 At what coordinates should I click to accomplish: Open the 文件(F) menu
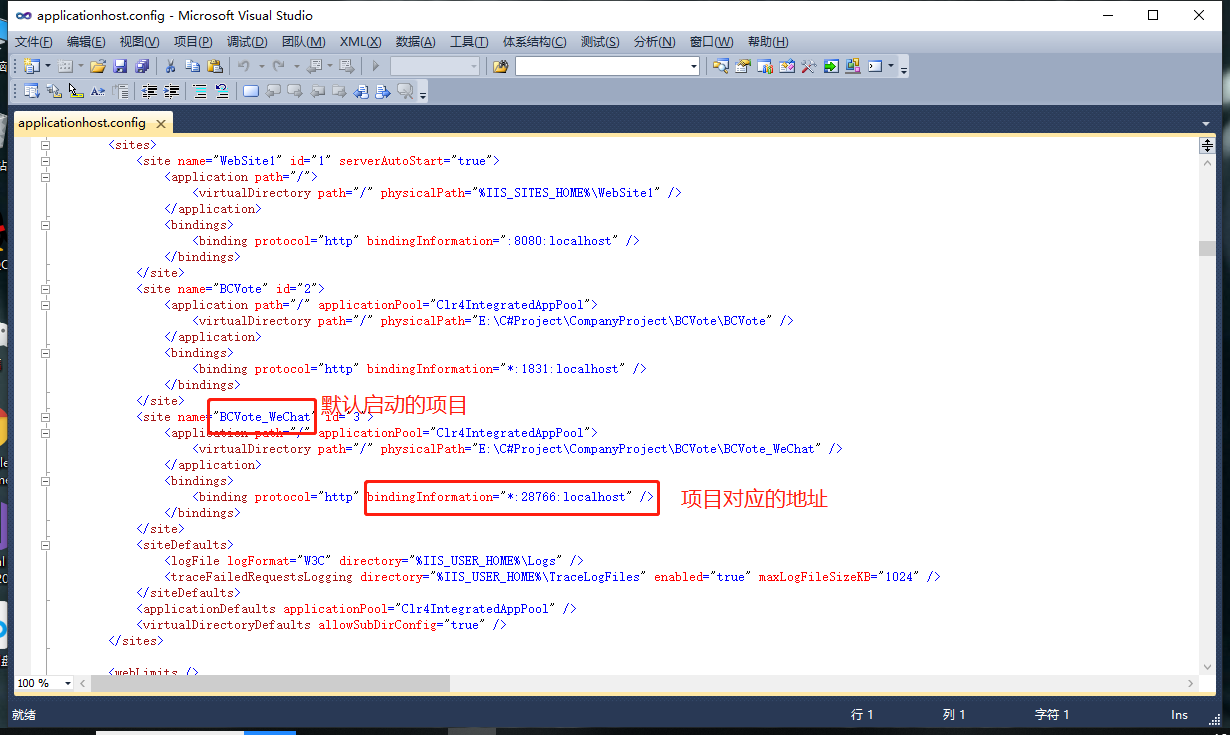point(34,42)
